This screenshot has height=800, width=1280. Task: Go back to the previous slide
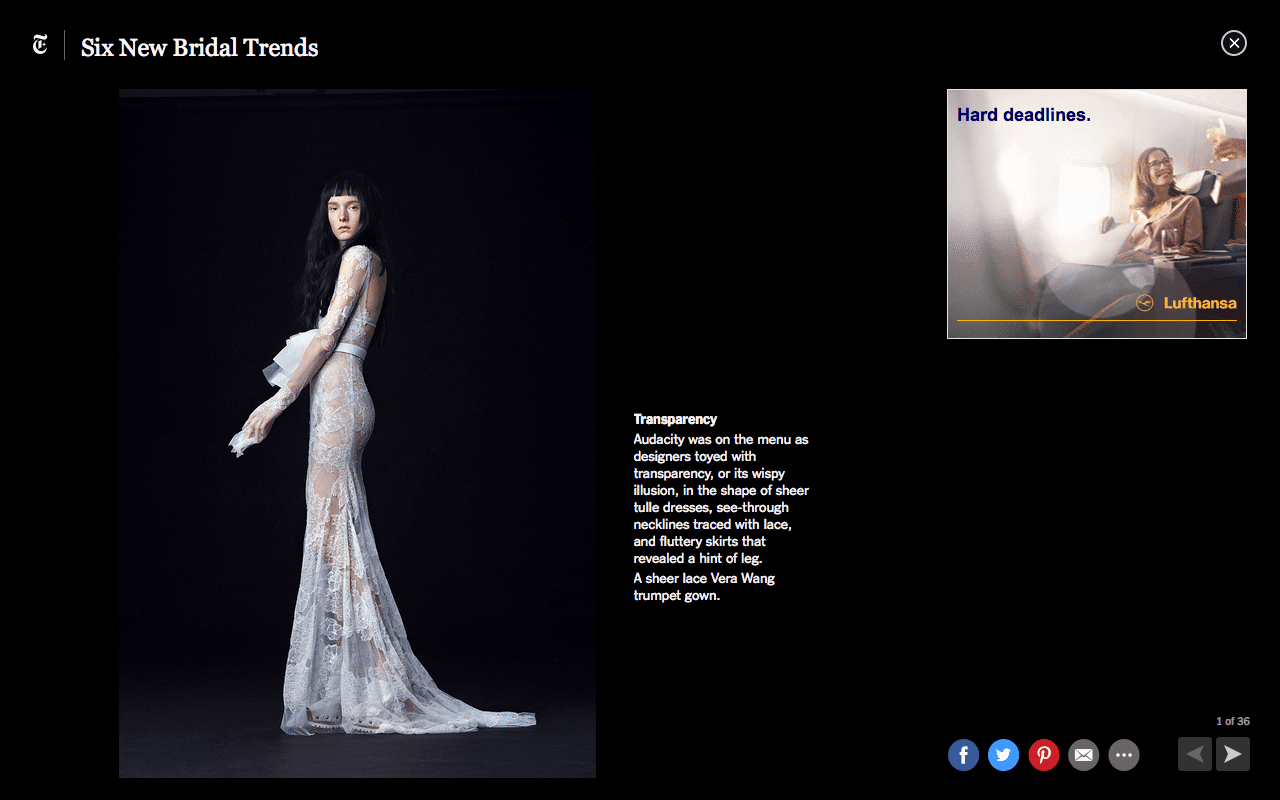point(1194,754)
